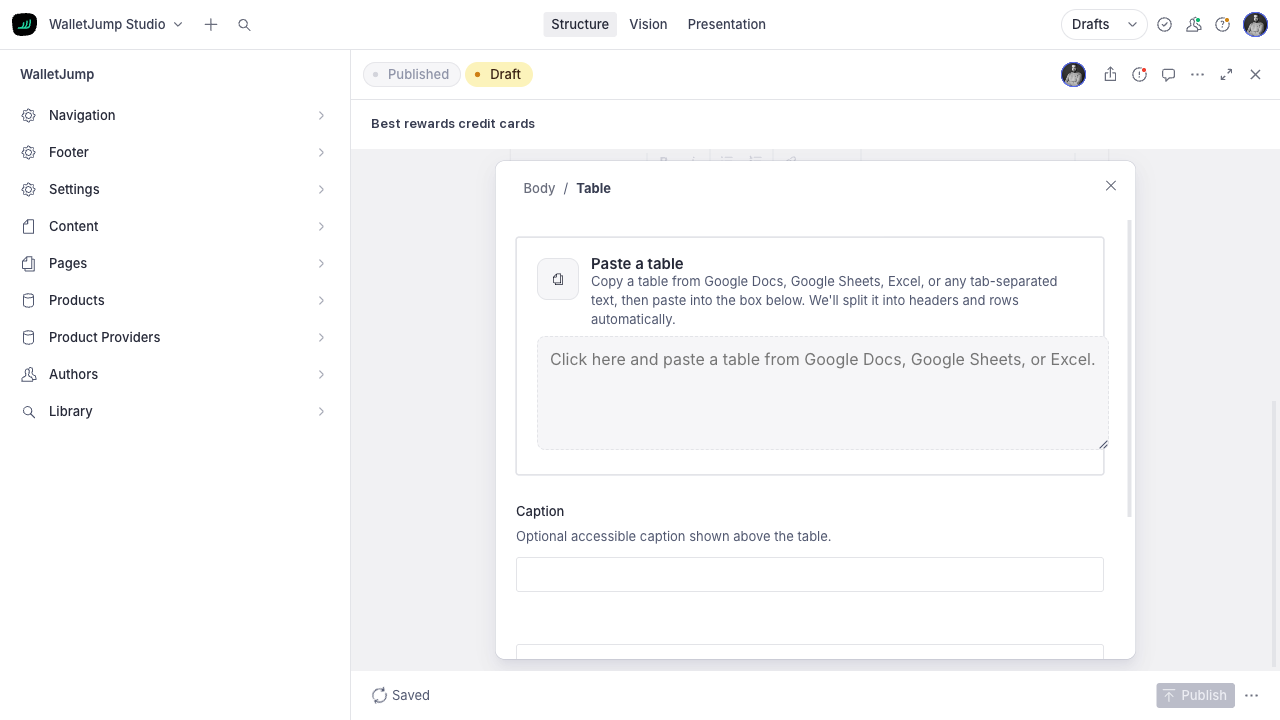Click the Authors people icon
This screenshot has width=1280, height=720.
(29, 374)
